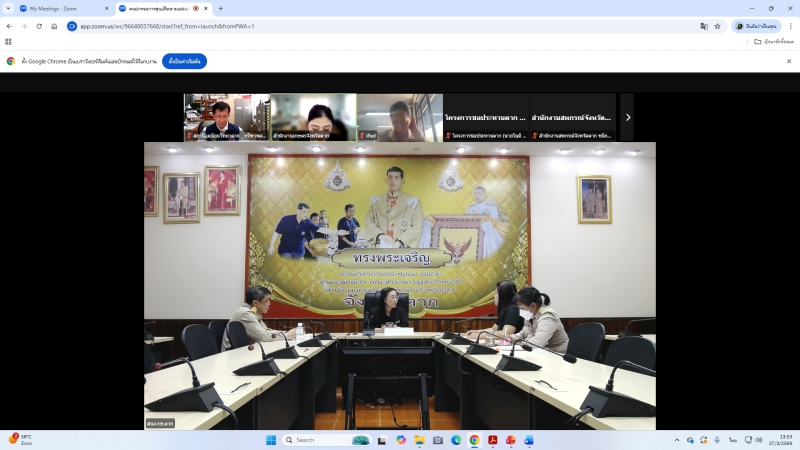Show hidden system tray icons
Viewport: 800px width, 450px height.
676,440
